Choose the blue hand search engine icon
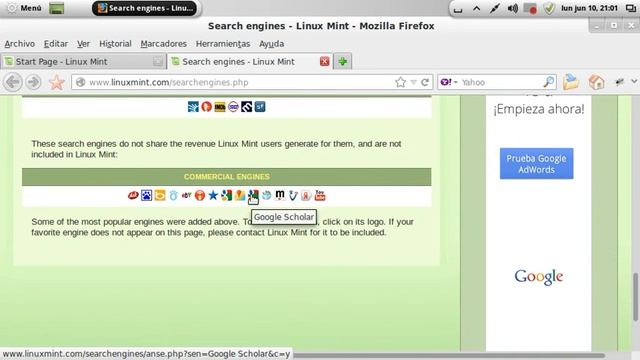Viewport: 640px width, 360px height. coord(193,107)
